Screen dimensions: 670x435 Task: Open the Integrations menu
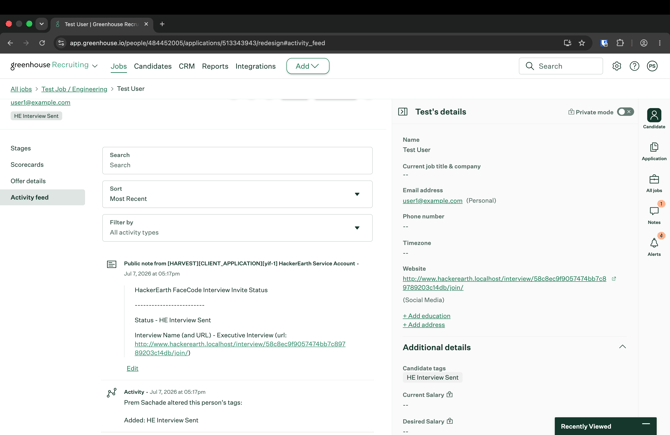(x=256, y=66)
